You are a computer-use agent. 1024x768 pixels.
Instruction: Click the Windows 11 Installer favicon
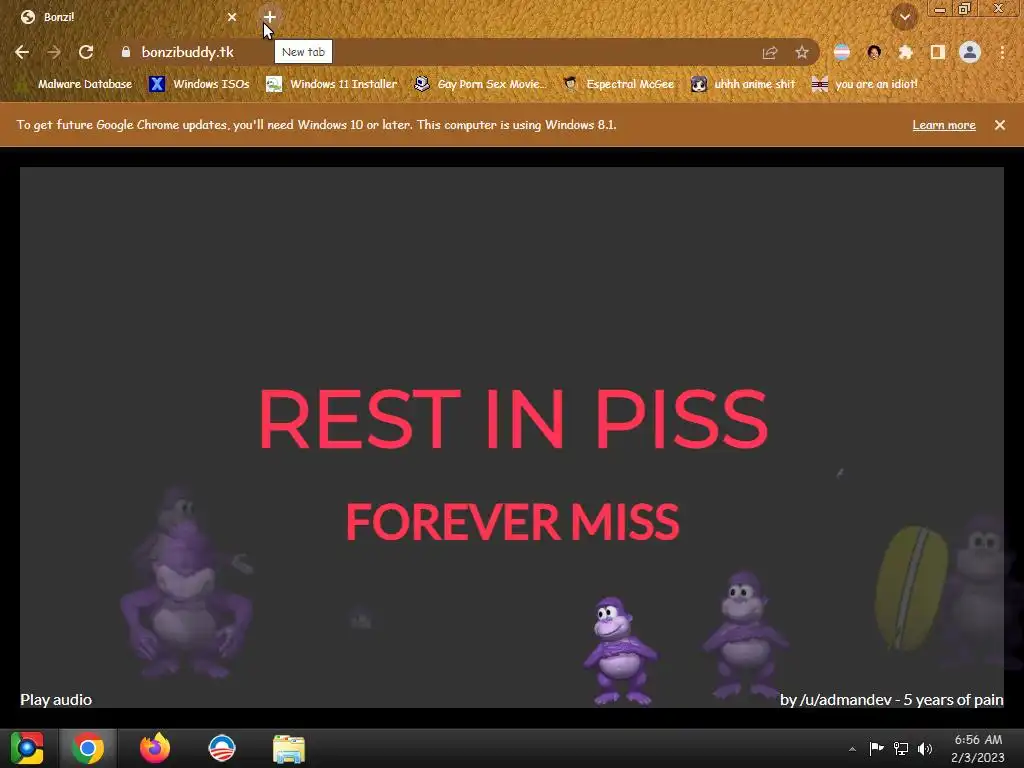274,84
